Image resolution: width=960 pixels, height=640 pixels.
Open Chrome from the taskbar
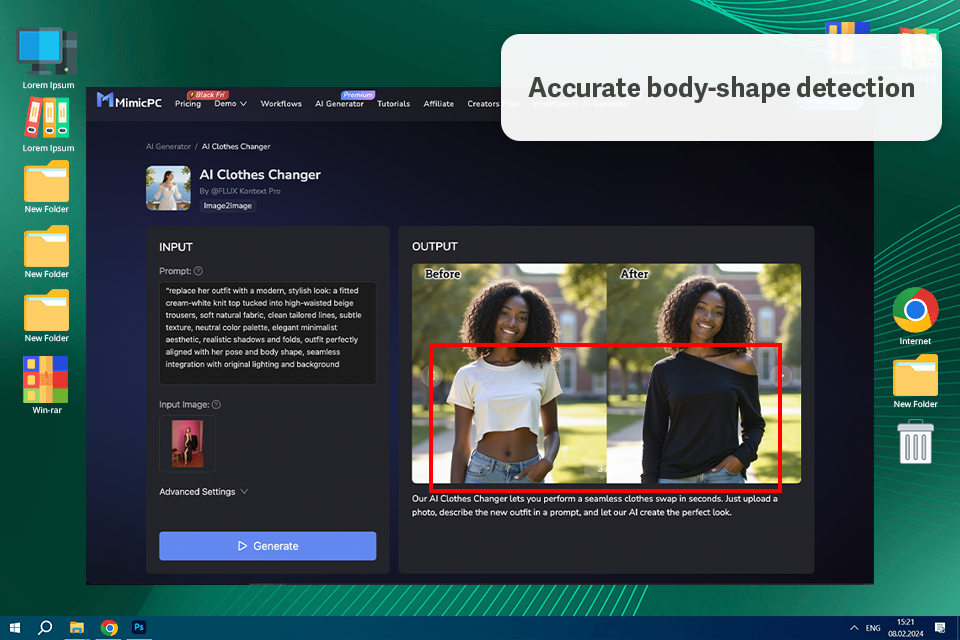pos(110,627)
